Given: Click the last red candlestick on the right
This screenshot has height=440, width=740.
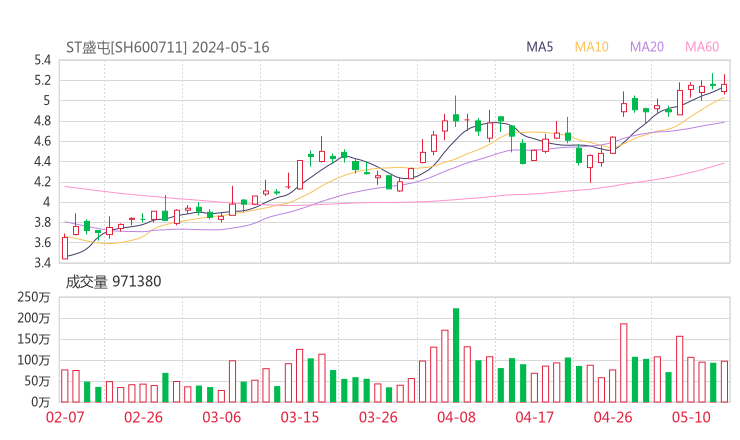Looking at the screenshot, I should [x=724, y=85].
